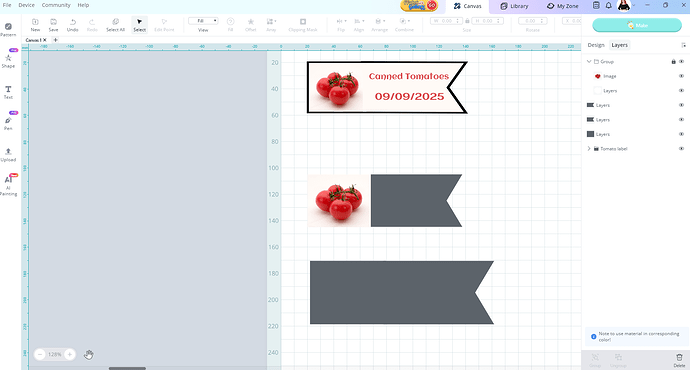Expand the Tomato label group
This screenshot has height=370, width=690.
[x=589, y=149]
